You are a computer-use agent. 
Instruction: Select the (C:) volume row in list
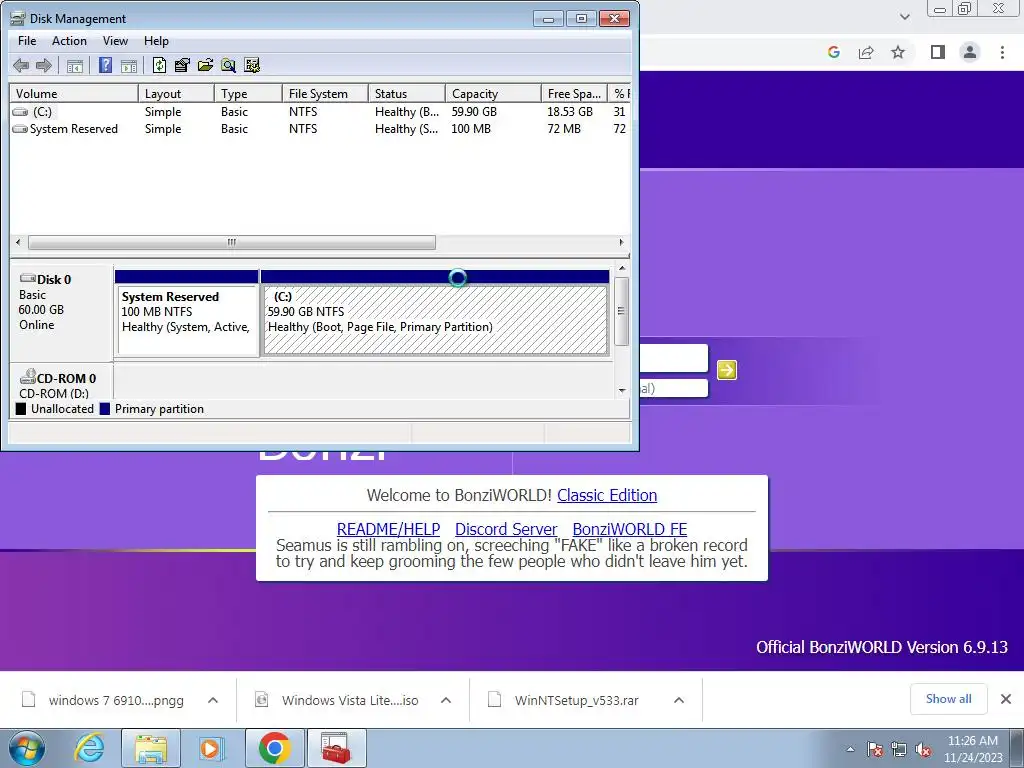320,112
